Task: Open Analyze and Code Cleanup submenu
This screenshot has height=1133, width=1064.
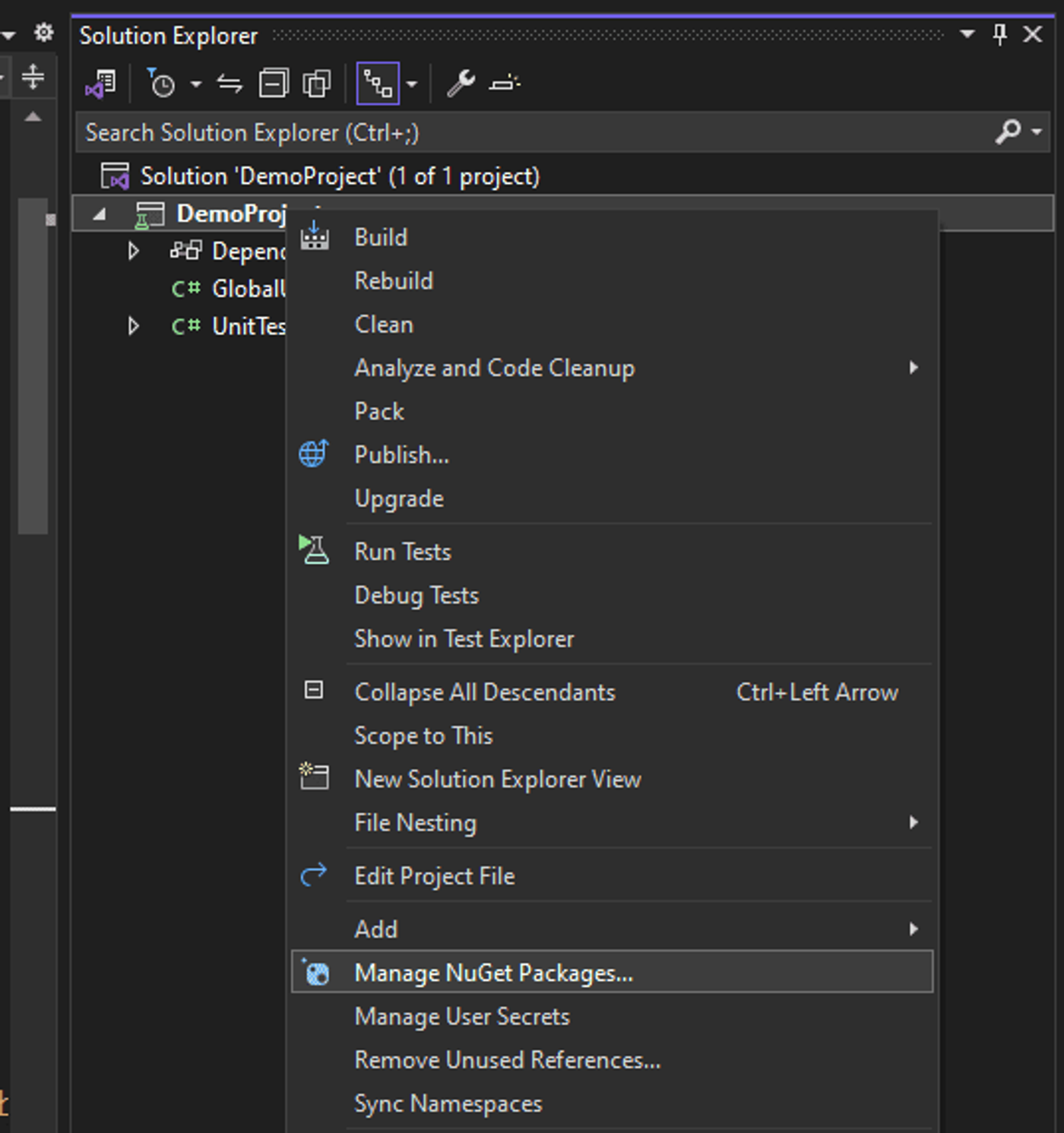Action: click(612, 368)
